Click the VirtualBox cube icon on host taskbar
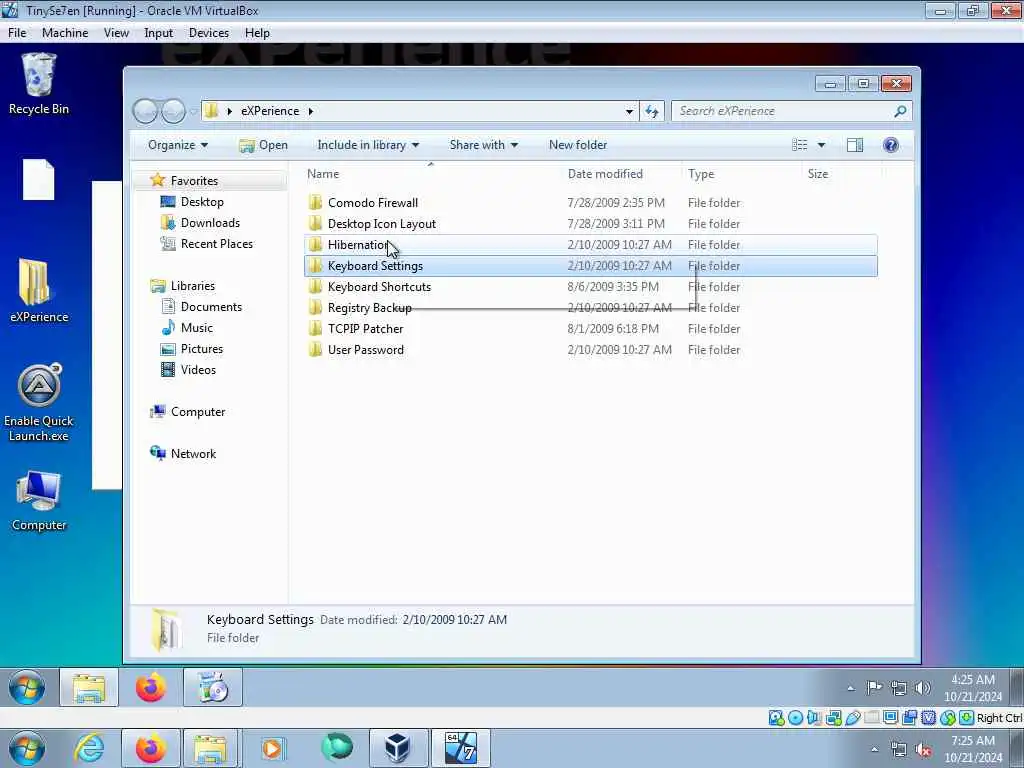 [x=397, y=748]
